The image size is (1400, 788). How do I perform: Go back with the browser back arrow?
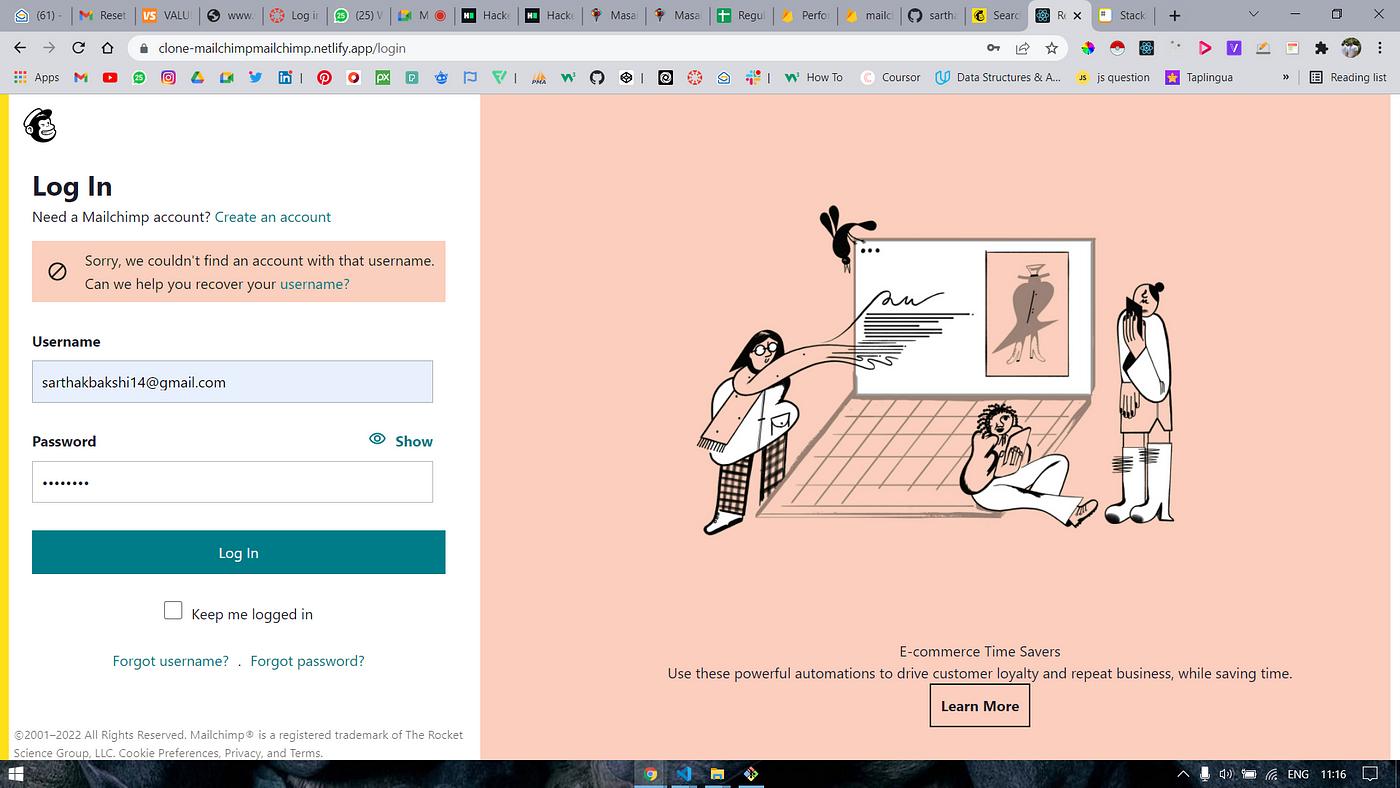[20, 48]
